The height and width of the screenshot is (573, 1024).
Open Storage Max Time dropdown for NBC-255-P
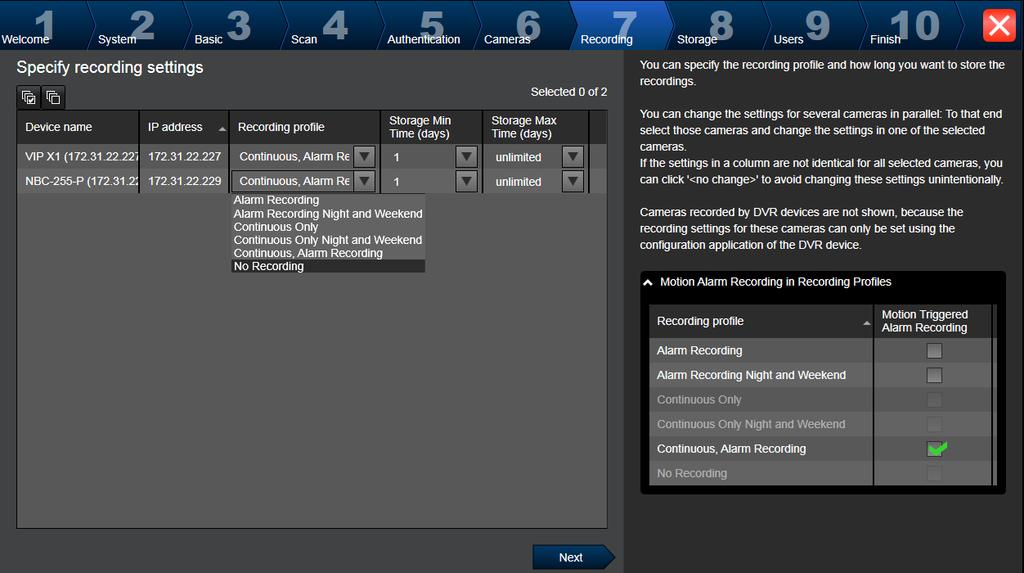(x=573, y=181)
